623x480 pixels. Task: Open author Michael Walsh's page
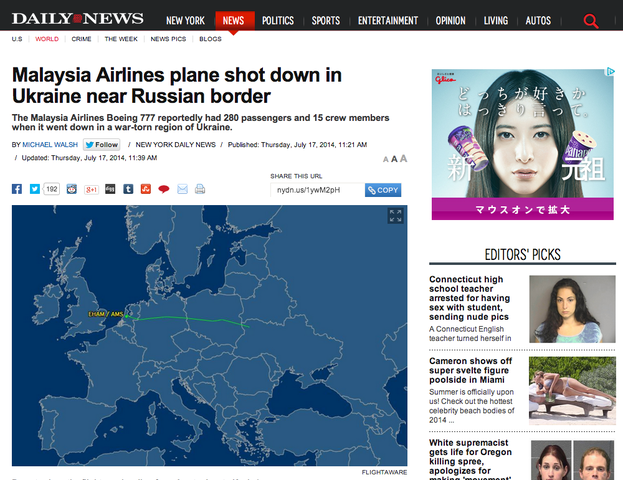click(x=50, y=145)
